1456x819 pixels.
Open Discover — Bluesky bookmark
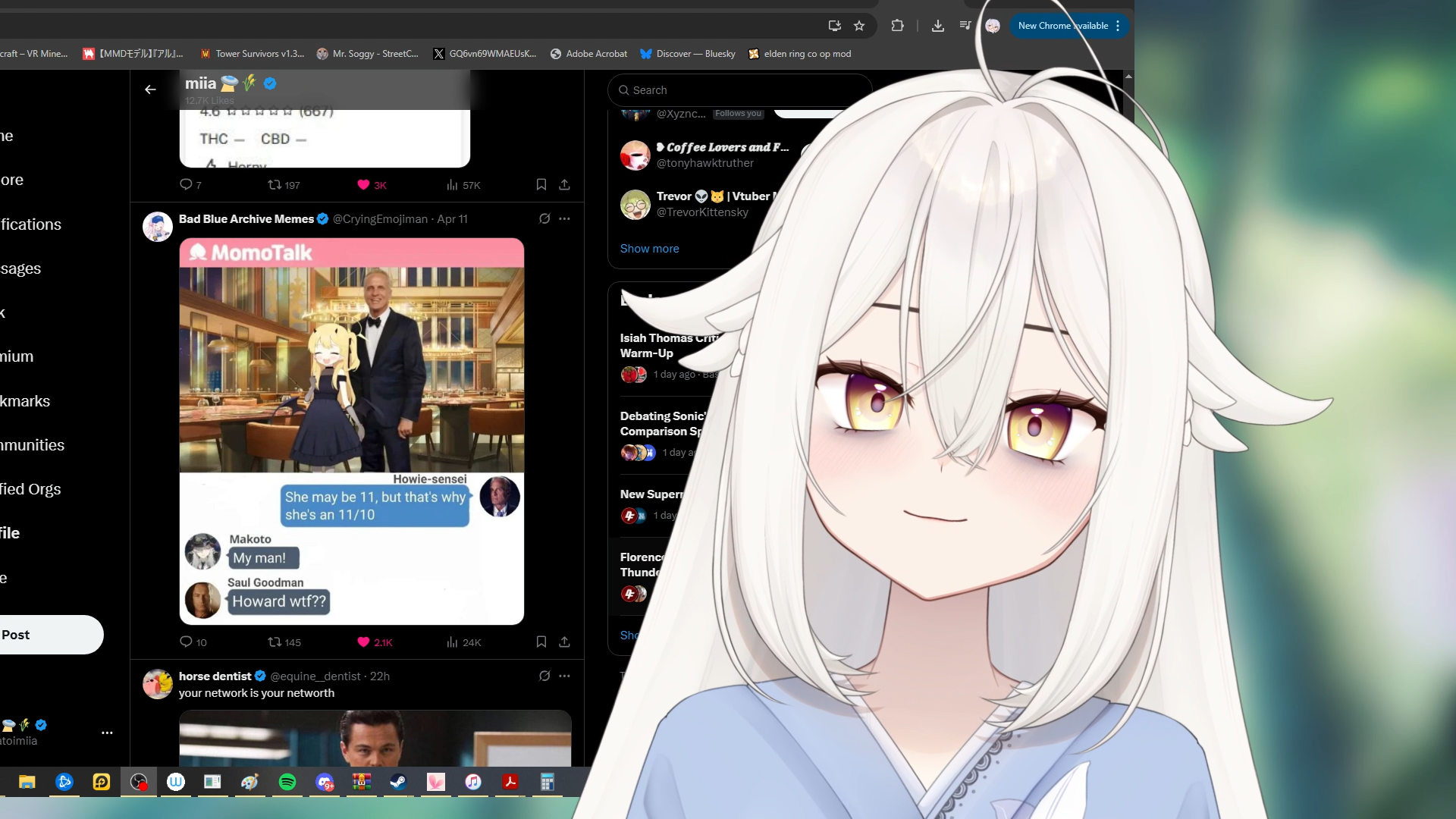point(688,54)
